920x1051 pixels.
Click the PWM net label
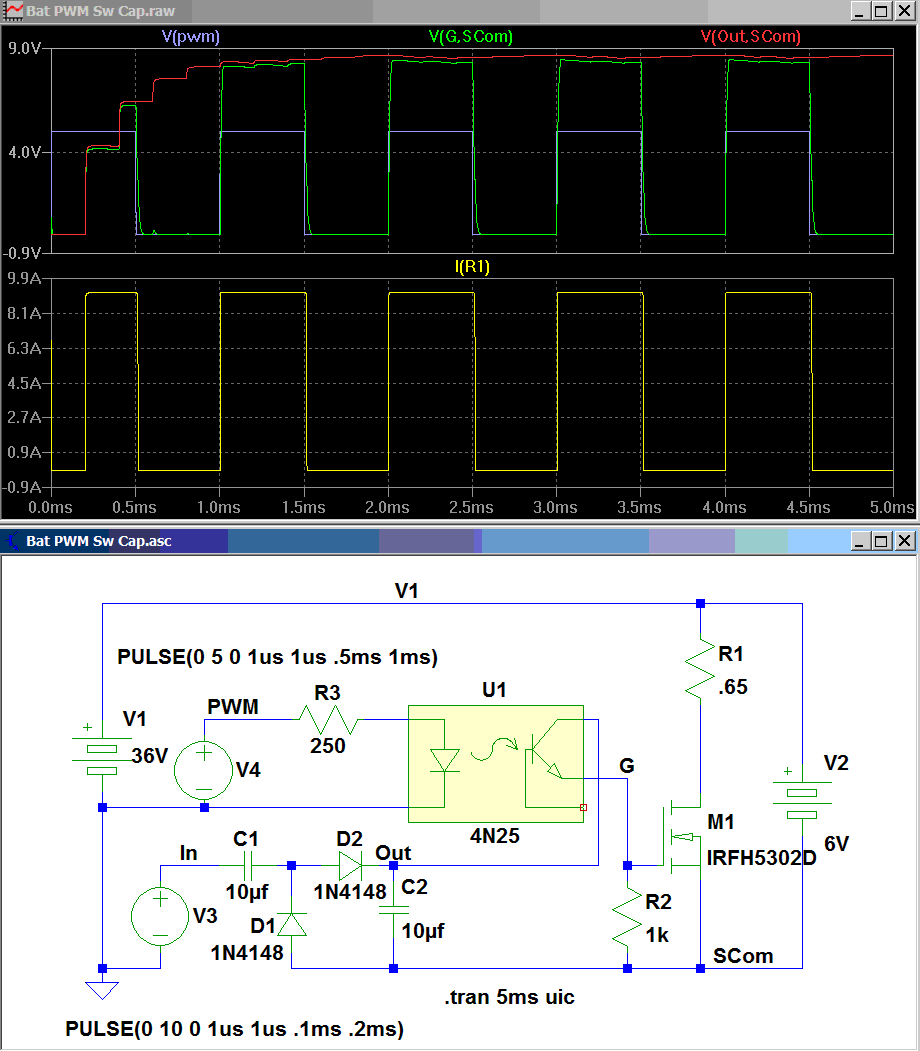point(233,706)
